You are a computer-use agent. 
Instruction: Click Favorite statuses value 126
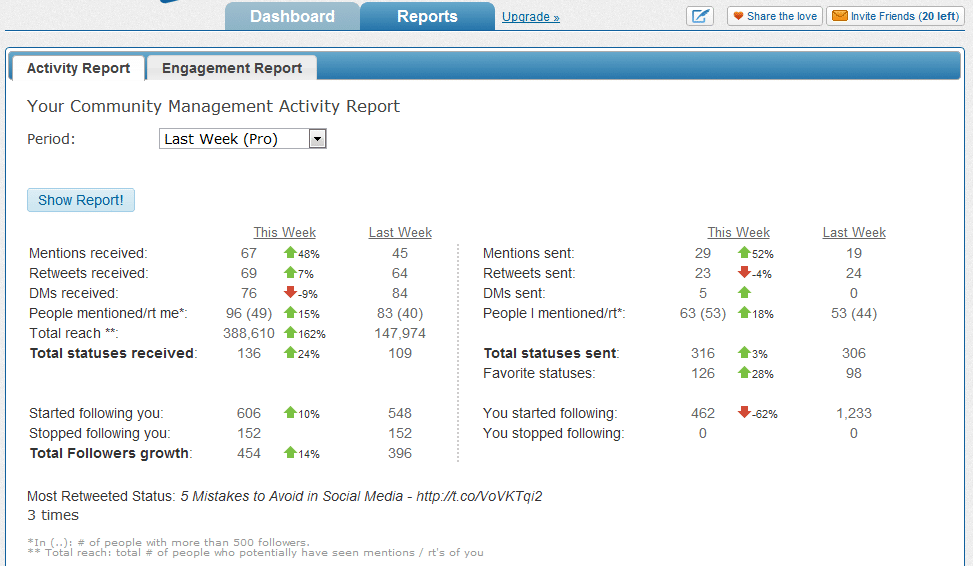coord(703,373)
